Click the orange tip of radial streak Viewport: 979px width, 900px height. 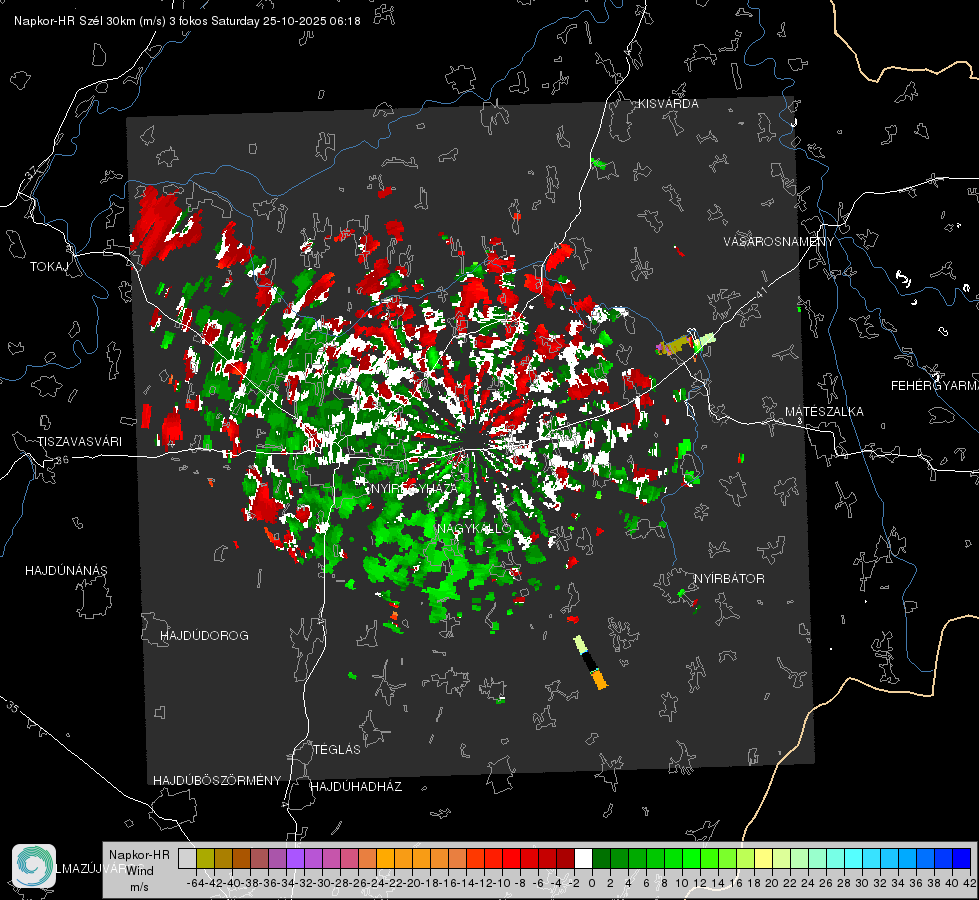pyautogui.click(x=599, y=680)
